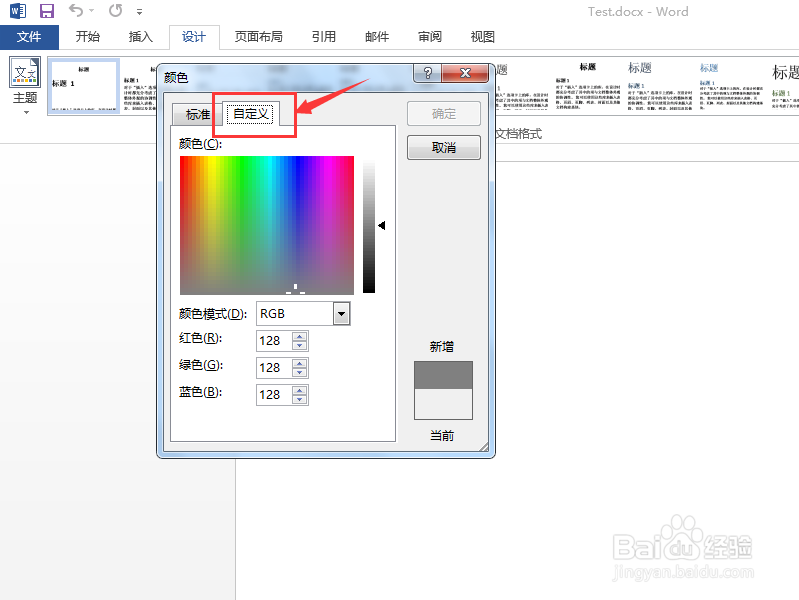Image resolution: width=799 pixels, height=600 pixels.
Task: Decrease the 绿色 value with down arrow
Action: coord(300,372)
